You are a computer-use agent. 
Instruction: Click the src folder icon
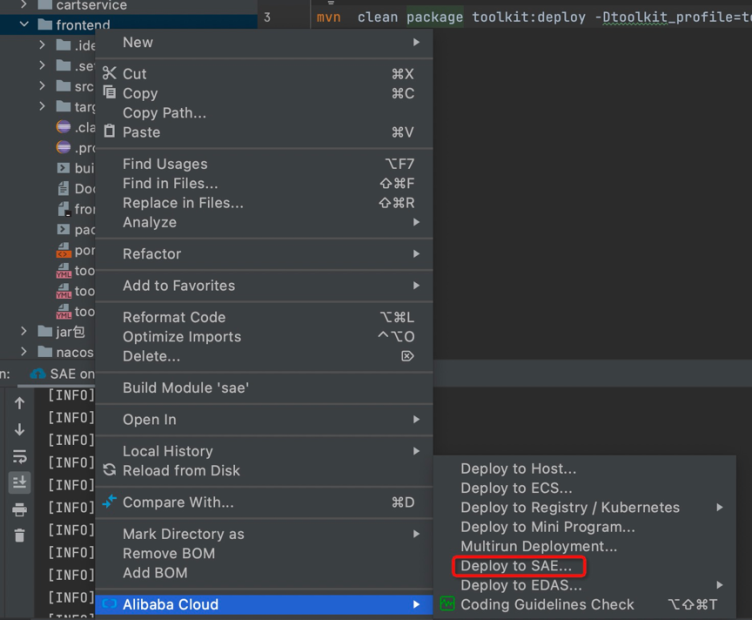(x=63, y=86)
